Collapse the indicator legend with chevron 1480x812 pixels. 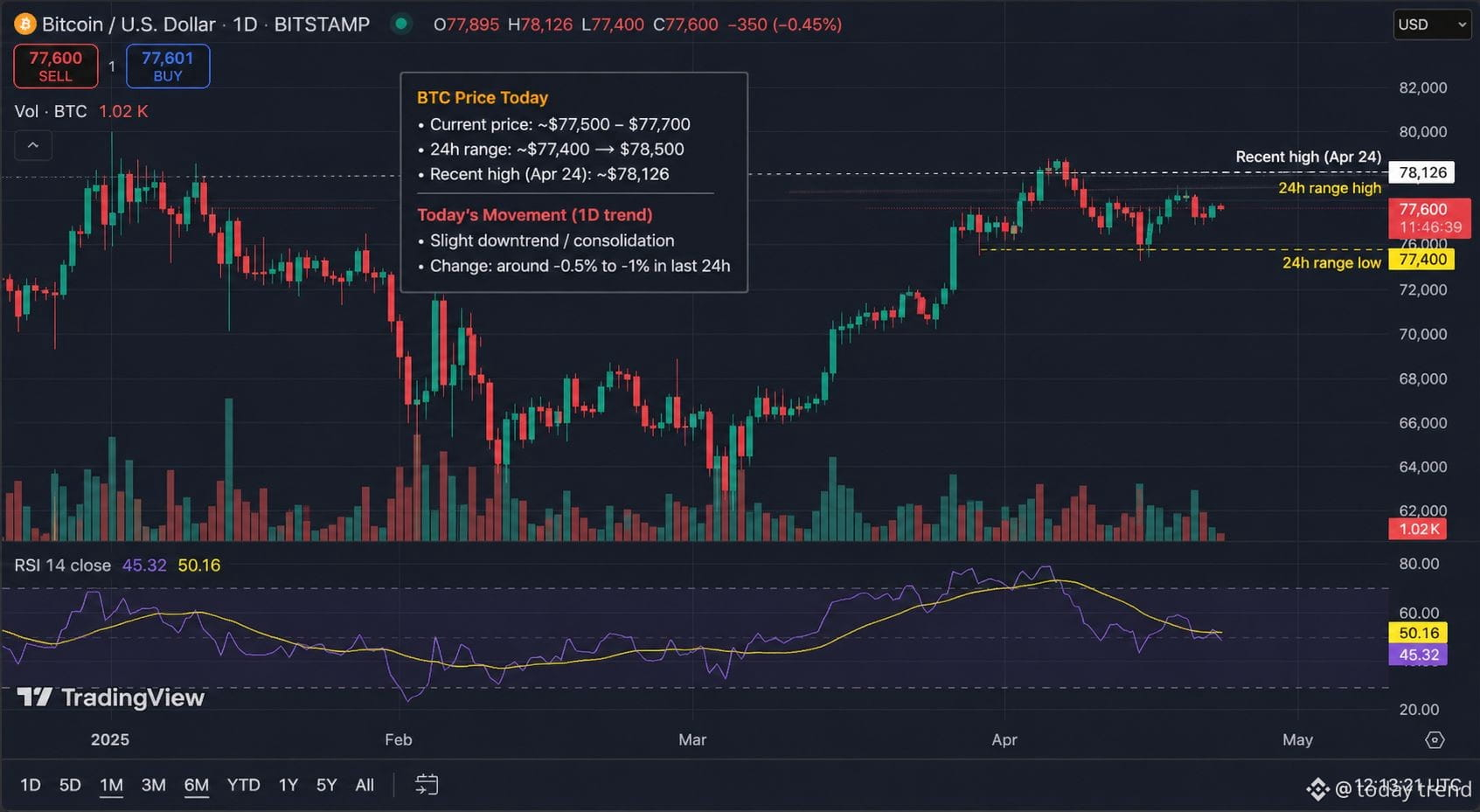(33, 145)
